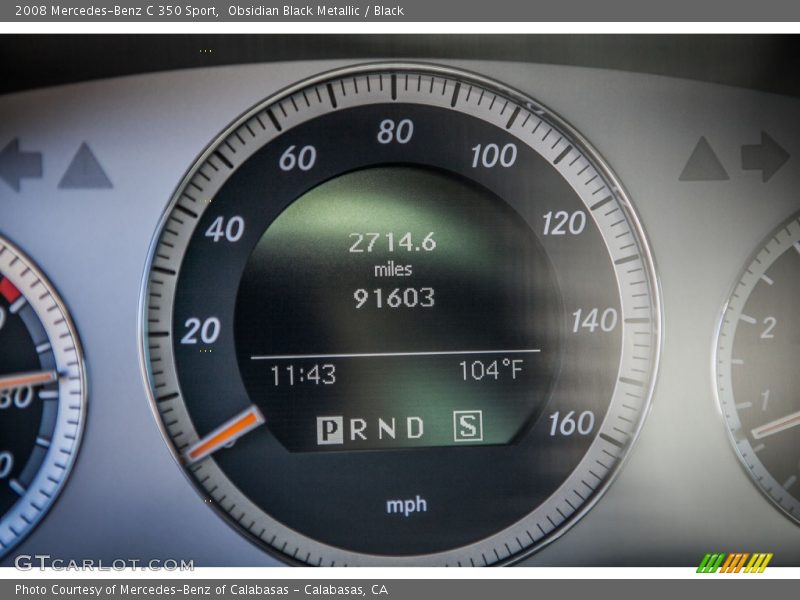Click the right warning triangle indicator
800x600 pixels.
click(704, 158)
